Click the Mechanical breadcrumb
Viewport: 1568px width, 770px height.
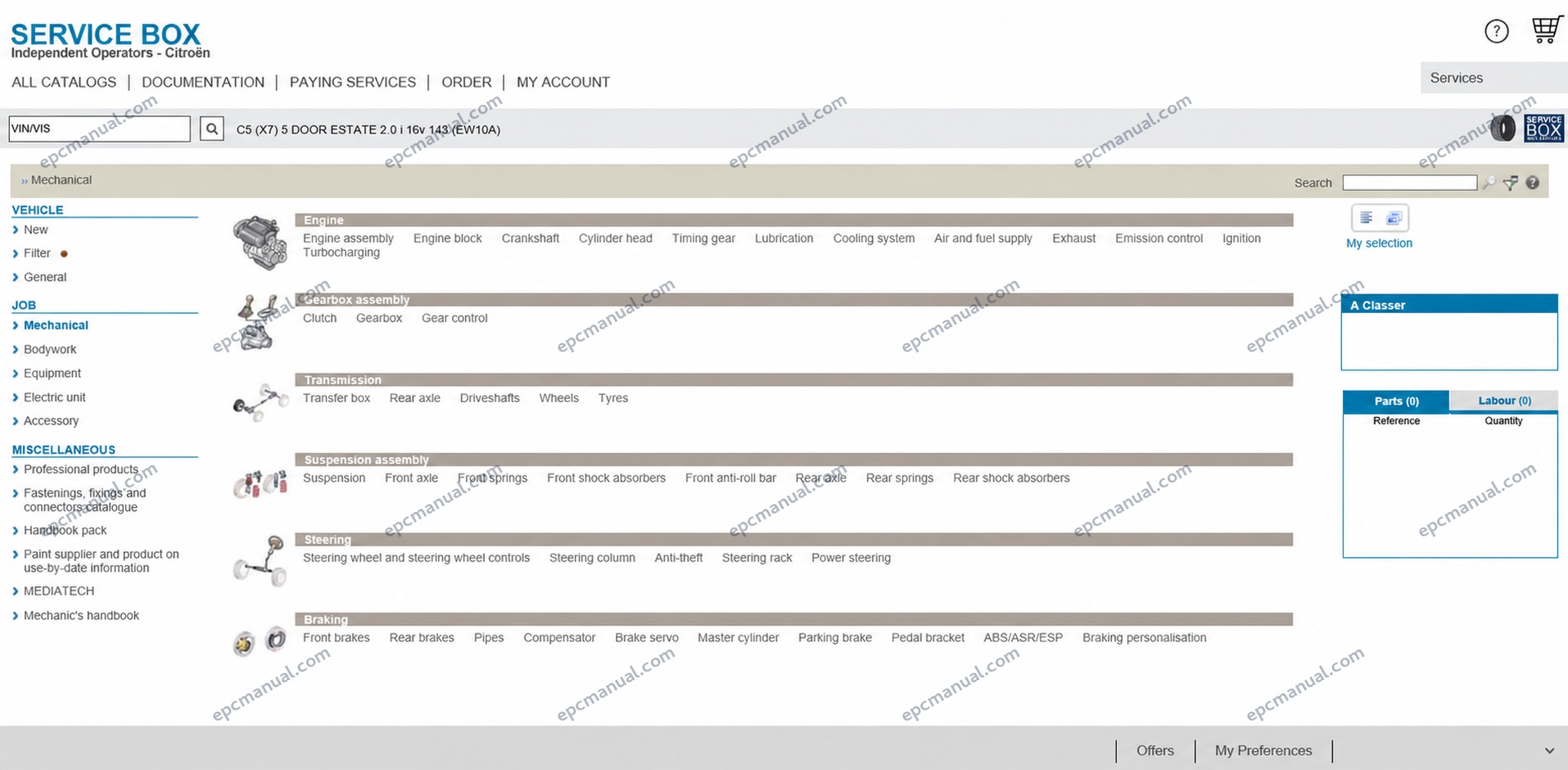[x=61, y=180]
